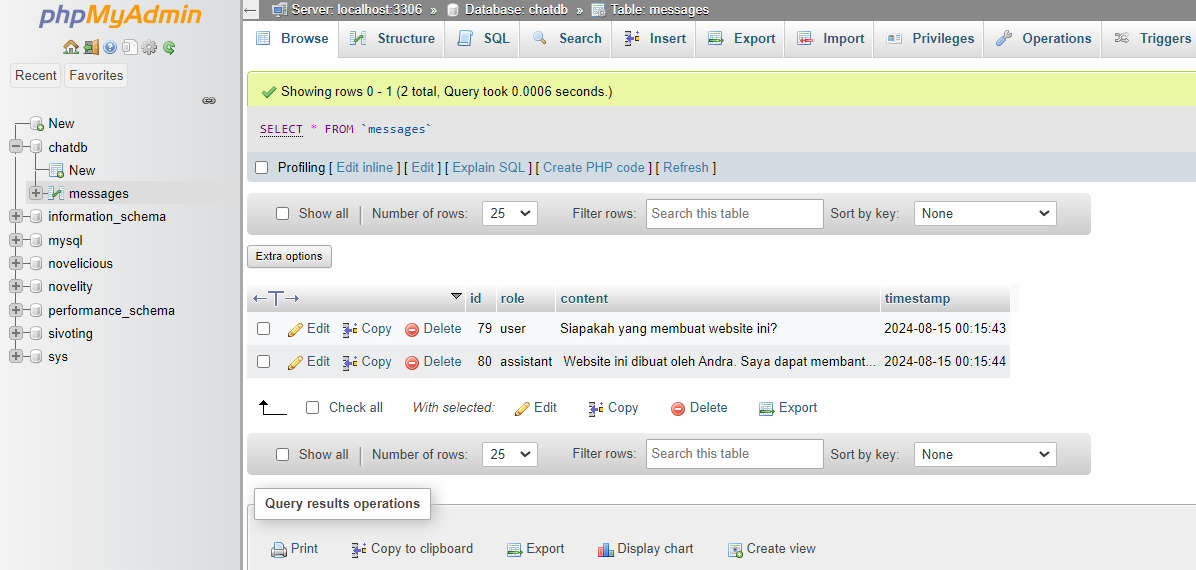Select checkbox for row id 79

point(263,329)
